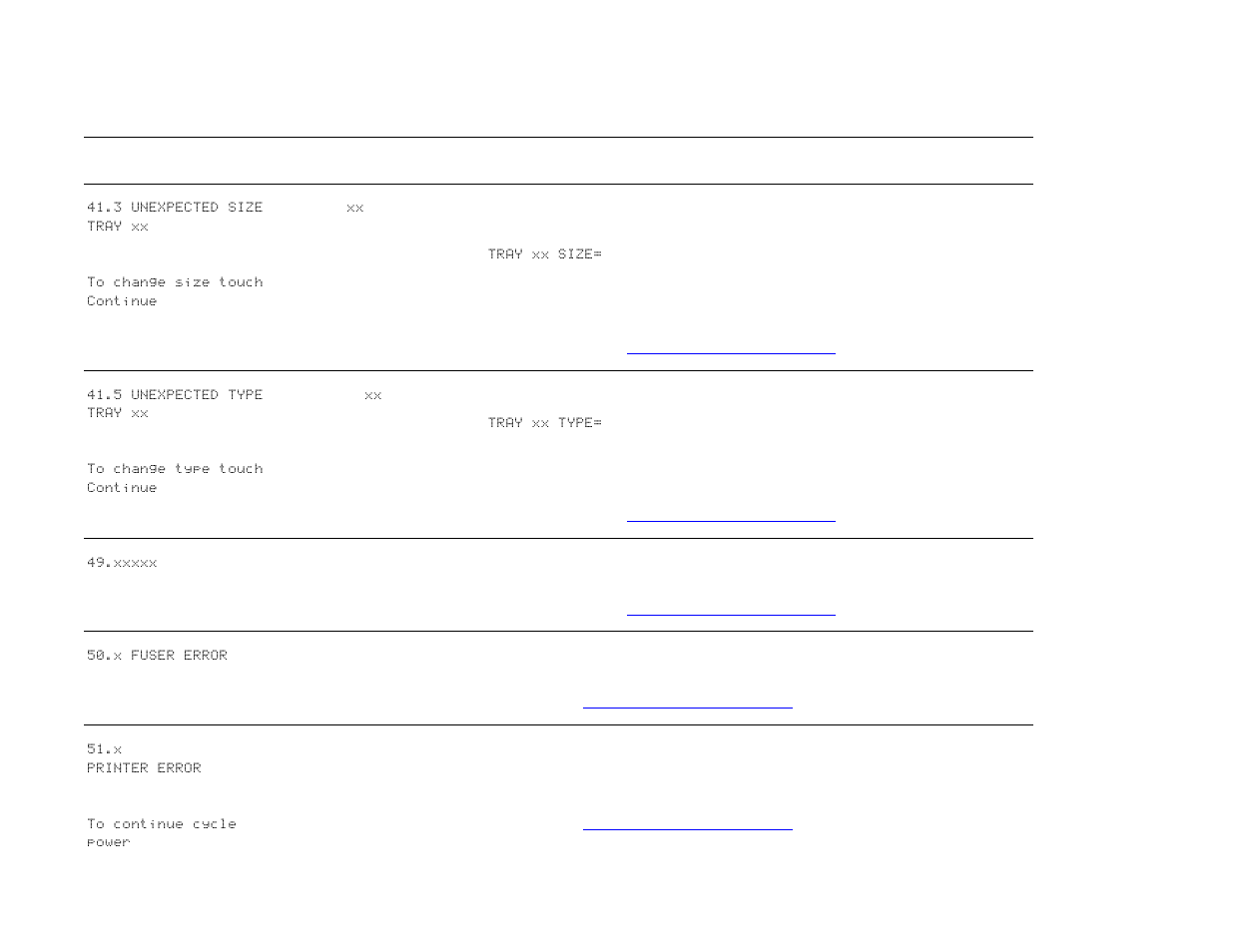Screen dimensions: 1233x952
Task: Click the 50.x FUSER ERROR message
Action: 157,656
